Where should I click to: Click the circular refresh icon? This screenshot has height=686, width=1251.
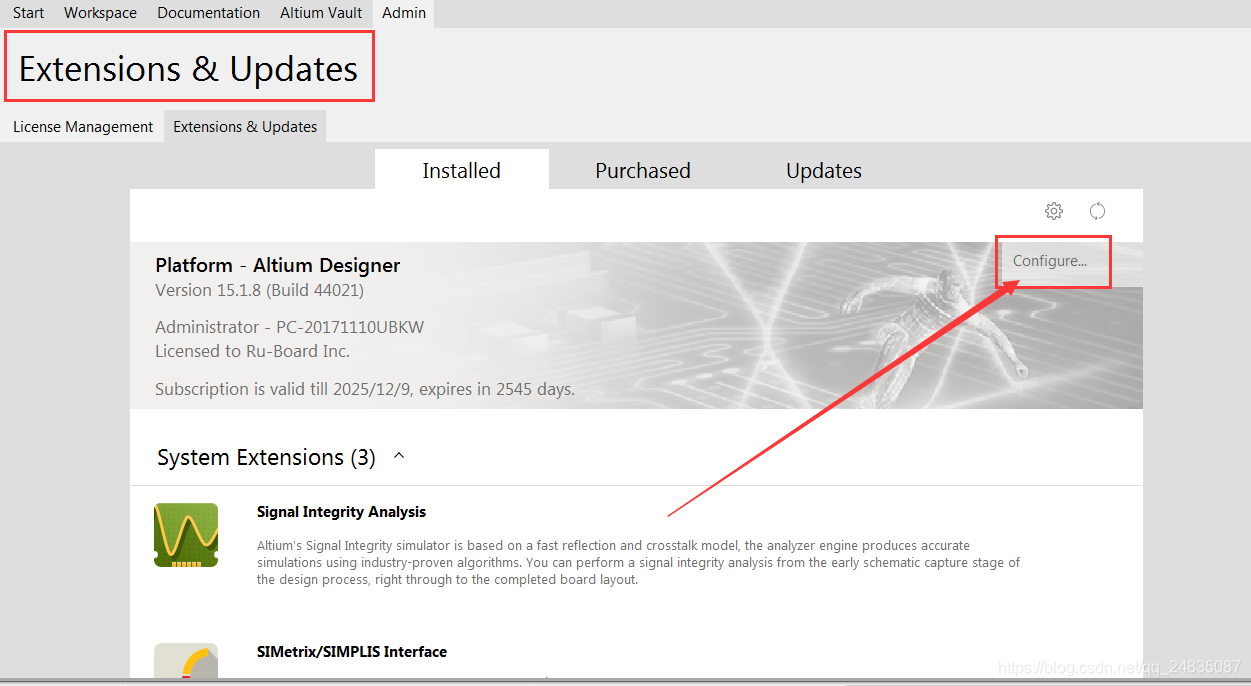pos(1097,211)
